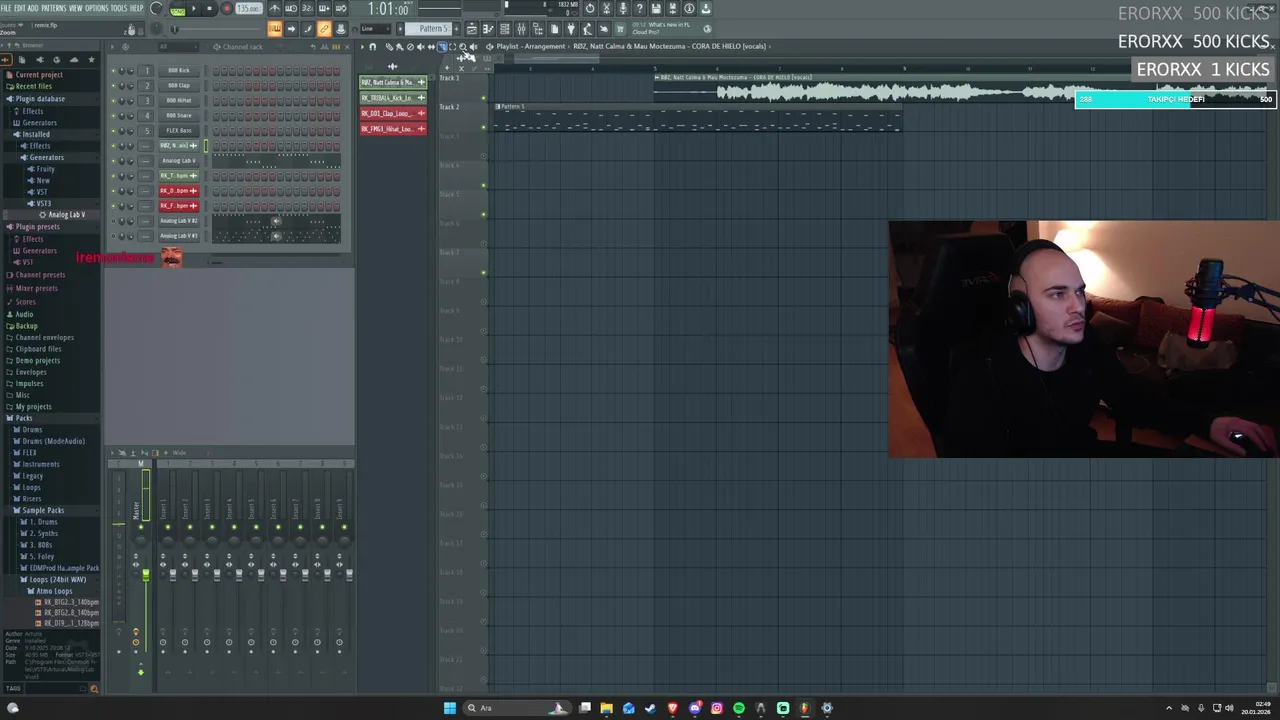Image resolution: width=1280 pixels, height=720 pixels.
Task: Mute the 808 HiHat channel LED
Action: coord(113,100)
